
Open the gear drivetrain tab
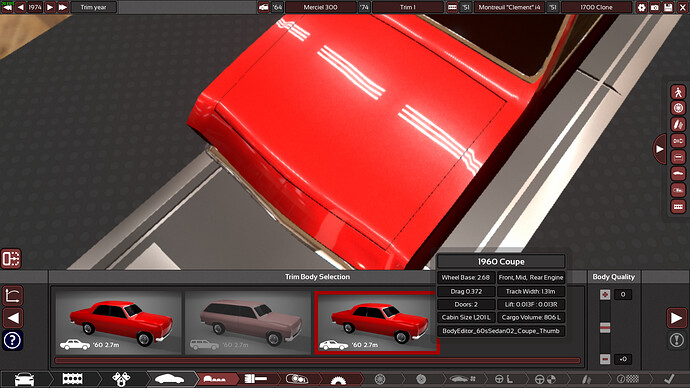(338, 379)
